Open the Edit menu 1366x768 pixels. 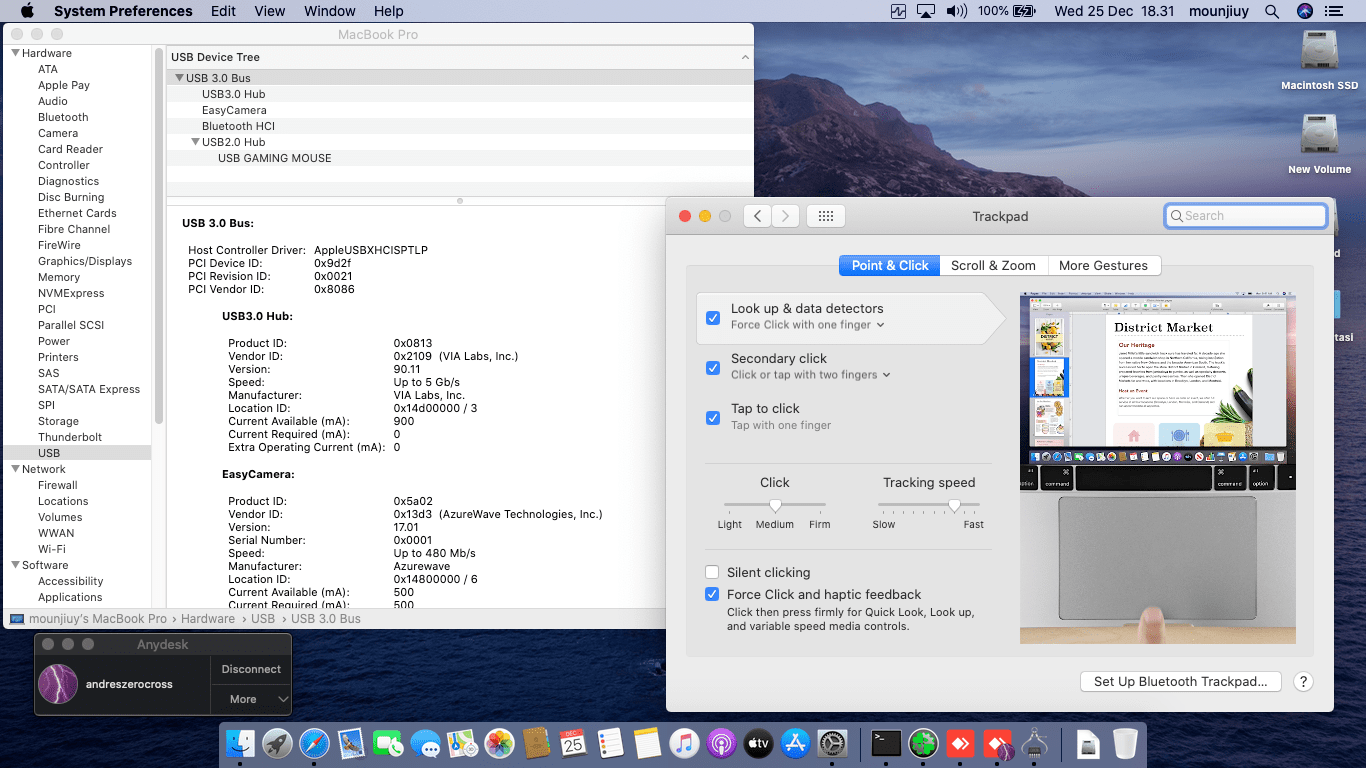(224, 11)
